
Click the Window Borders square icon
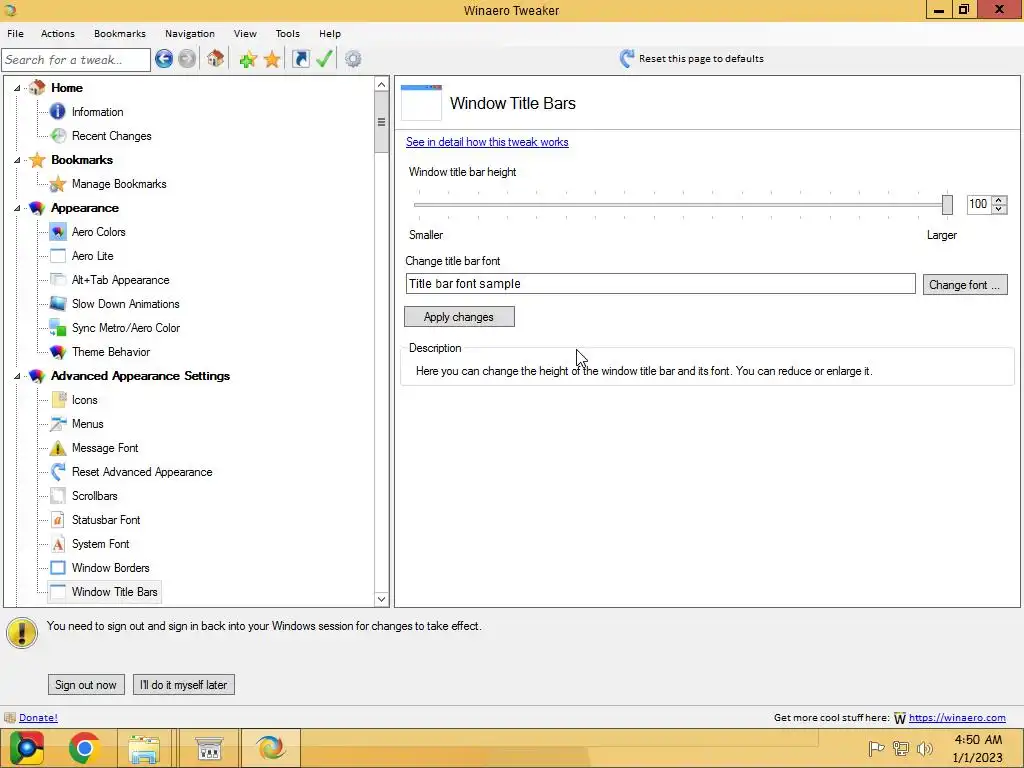(x=58, y=568)
